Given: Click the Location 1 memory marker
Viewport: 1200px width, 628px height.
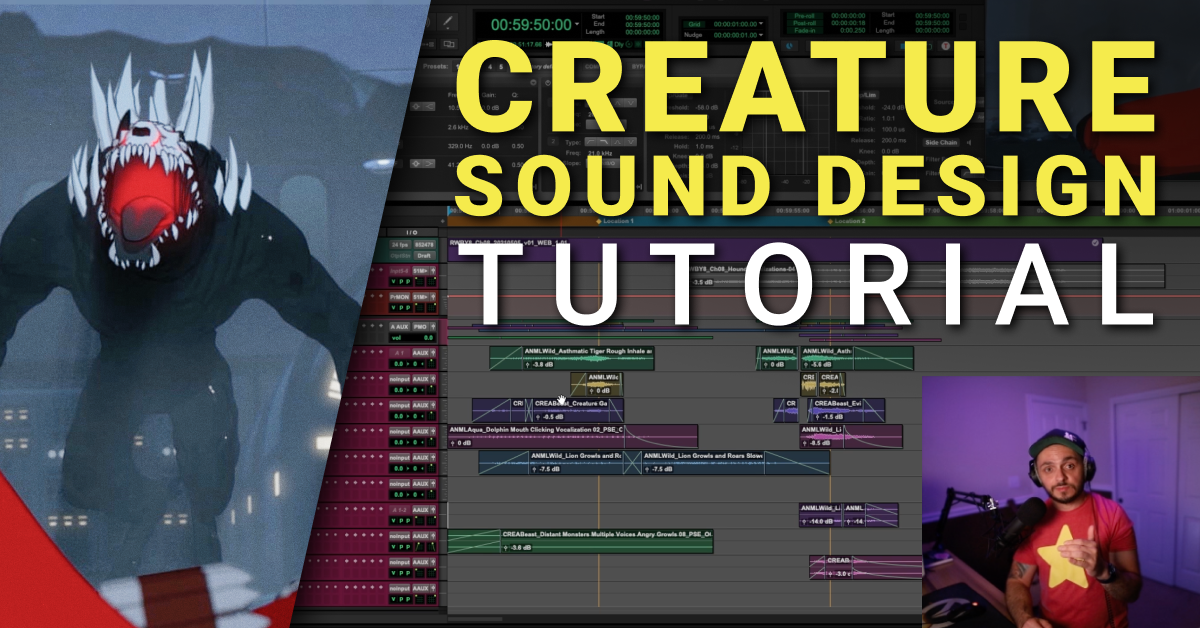Looking at the screenshot, I should [622, 220].
